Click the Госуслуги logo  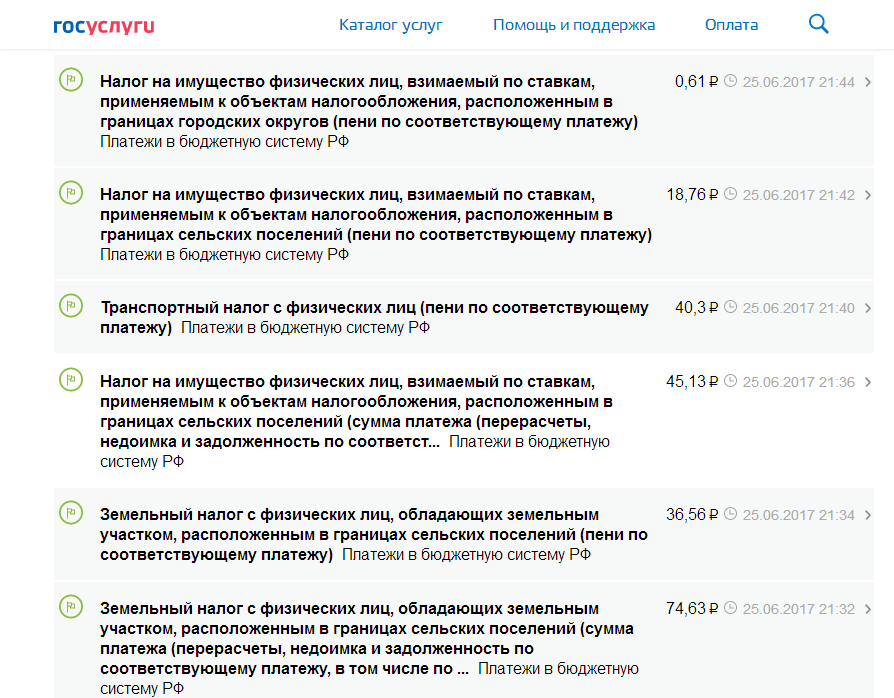tap(104, 25)
